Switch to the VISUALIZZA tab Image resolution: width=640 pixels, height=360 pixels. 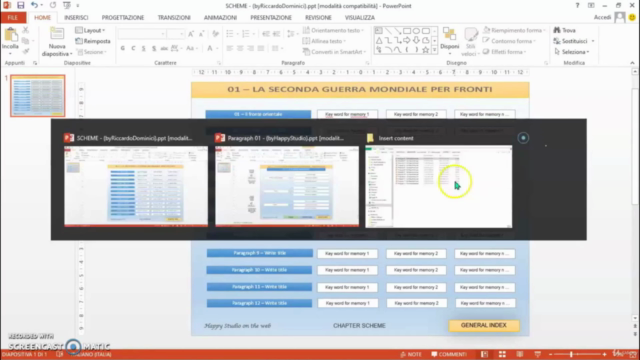tap(360, 18)
